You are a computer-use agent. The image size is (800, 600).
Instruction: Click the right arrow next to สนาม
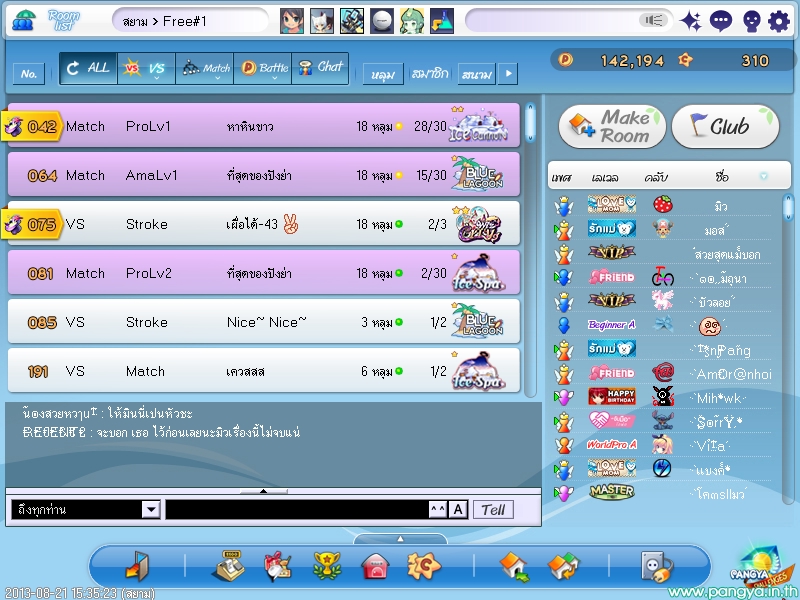[x=508, y=73]
